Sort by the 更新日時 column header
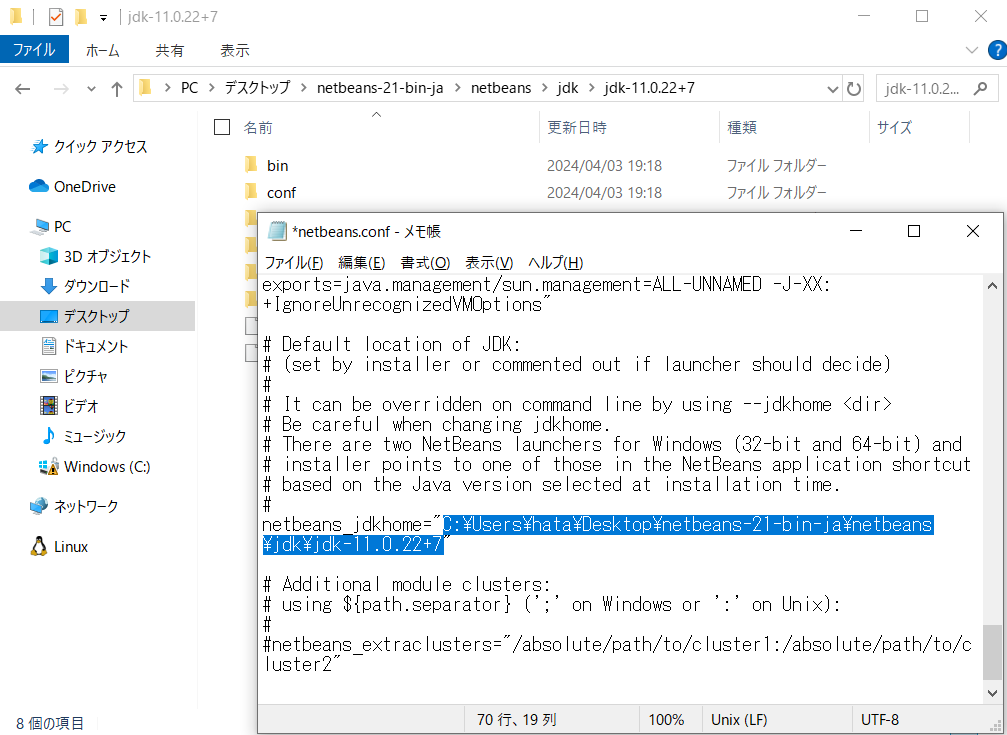Viewport: 1007px width, 735px height. point(577,127)
